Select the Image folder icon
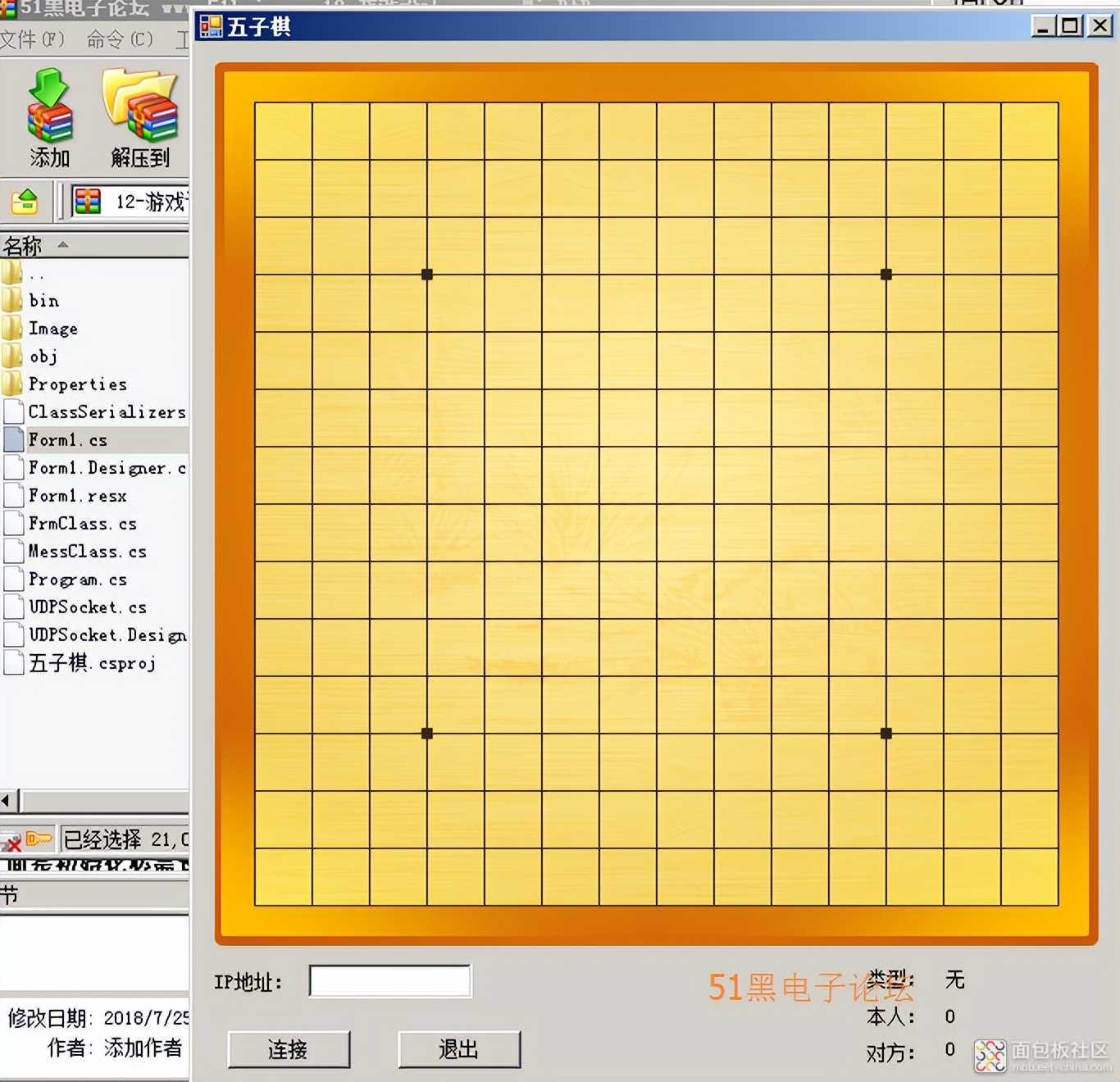 12,329
